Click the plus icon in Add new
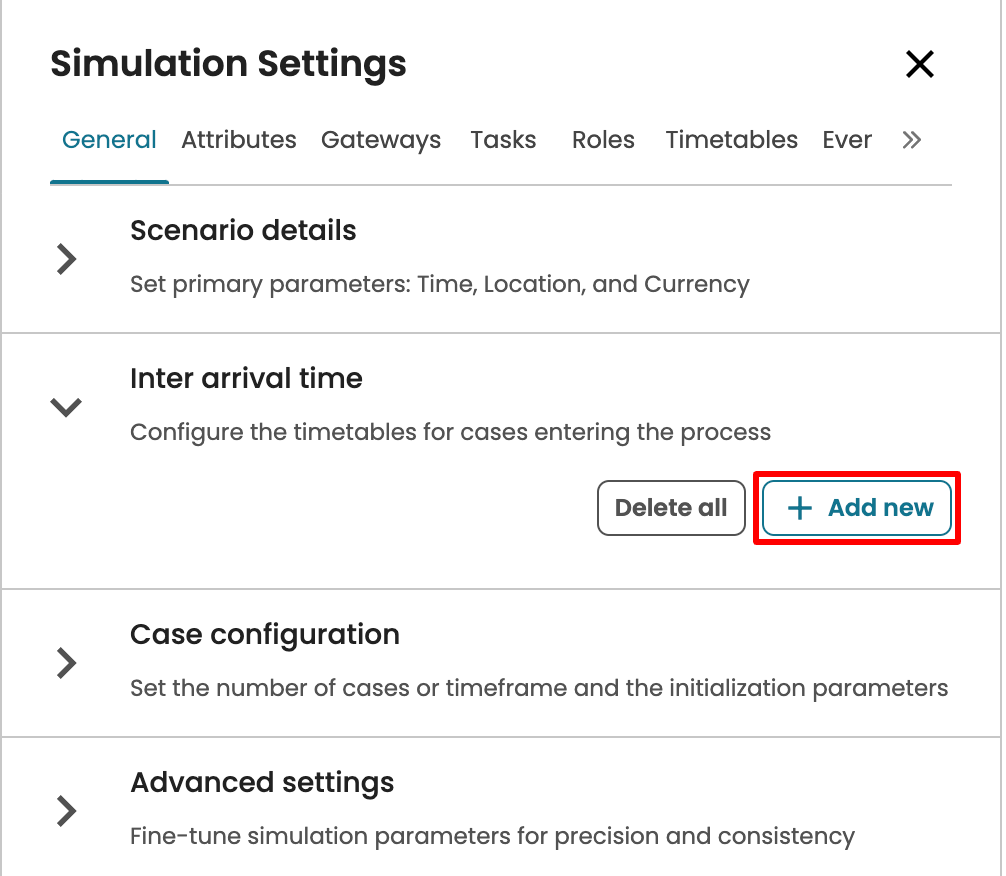Viewport: 1006px width, 876px height. point(799,508)
